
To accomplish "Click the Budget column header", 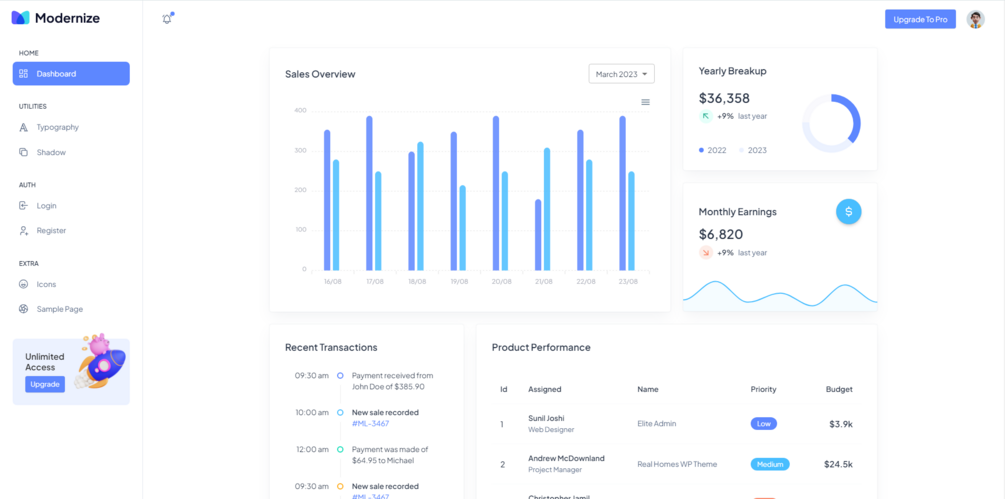I will click(x=839, y=389).
